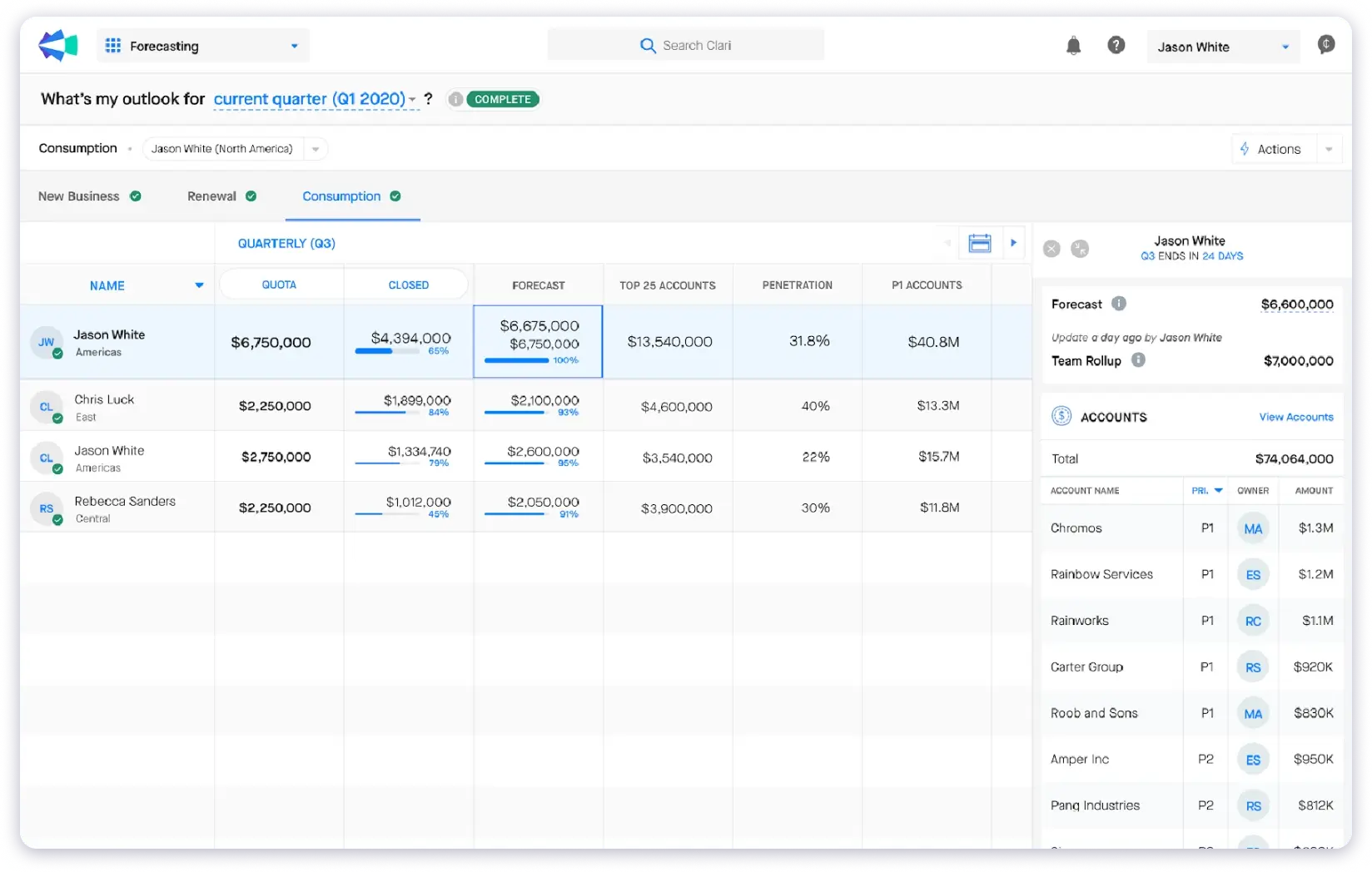Image resolution: width=1372 pixels, height=872 pixels.
Task: Switch to the Renewal tab
Action: pos(209,196)
